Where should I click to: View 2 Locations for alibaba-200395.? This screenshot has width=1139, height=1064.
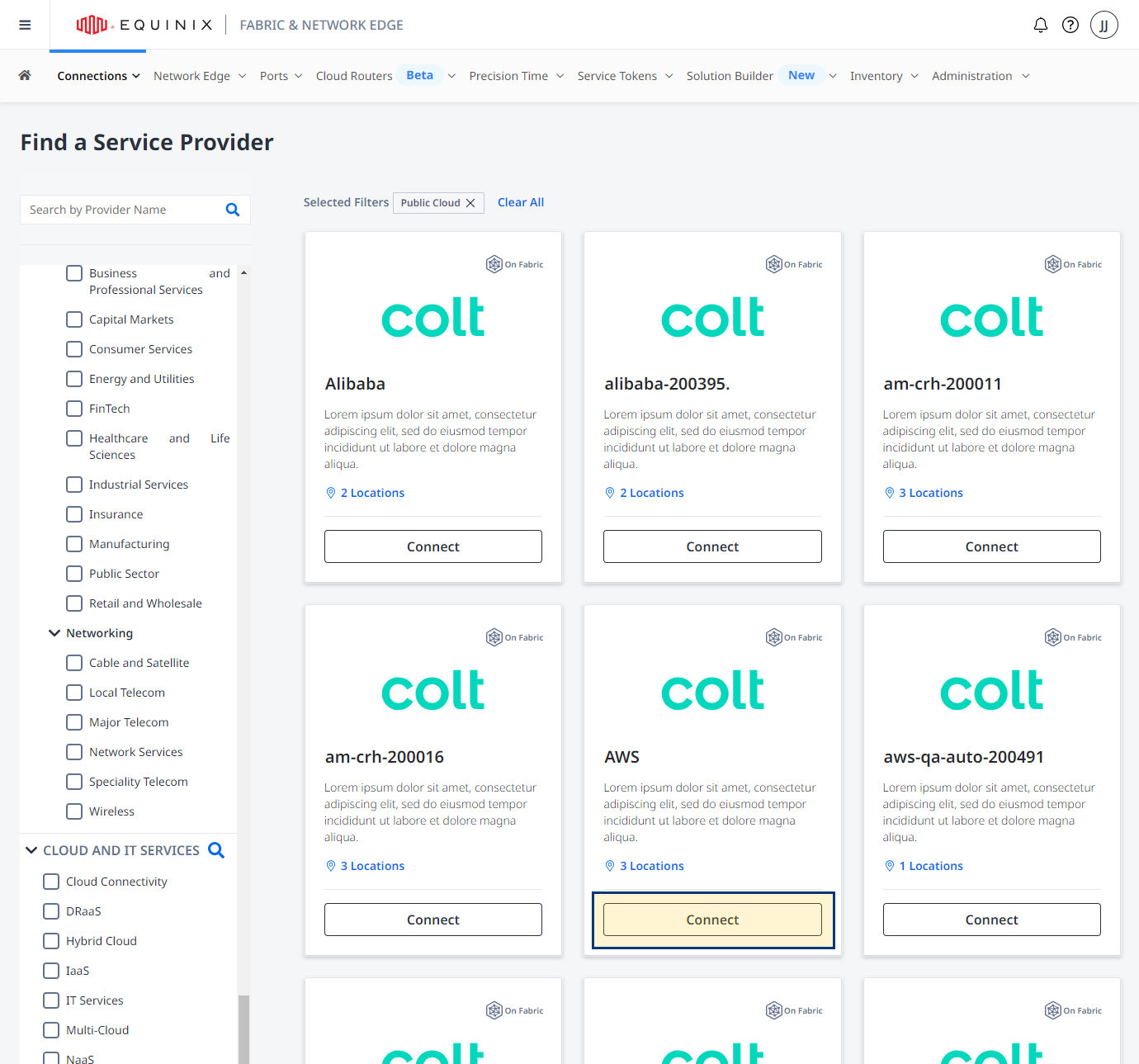652,493
